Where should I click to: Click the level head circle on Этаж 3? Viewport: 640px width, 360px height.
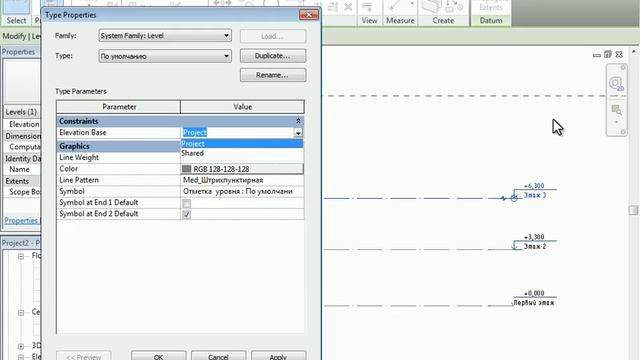click(514, 198)
